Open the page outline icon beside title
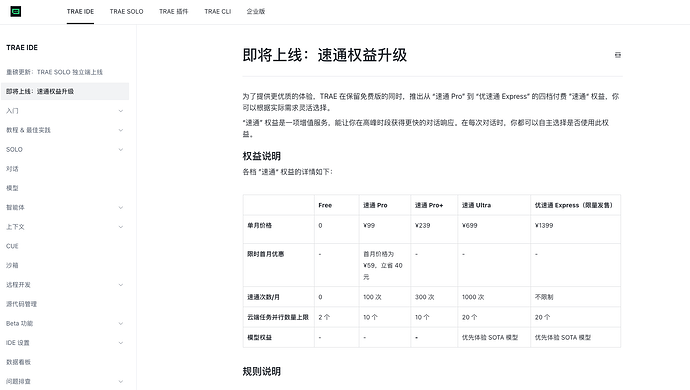 pos(618,55)
